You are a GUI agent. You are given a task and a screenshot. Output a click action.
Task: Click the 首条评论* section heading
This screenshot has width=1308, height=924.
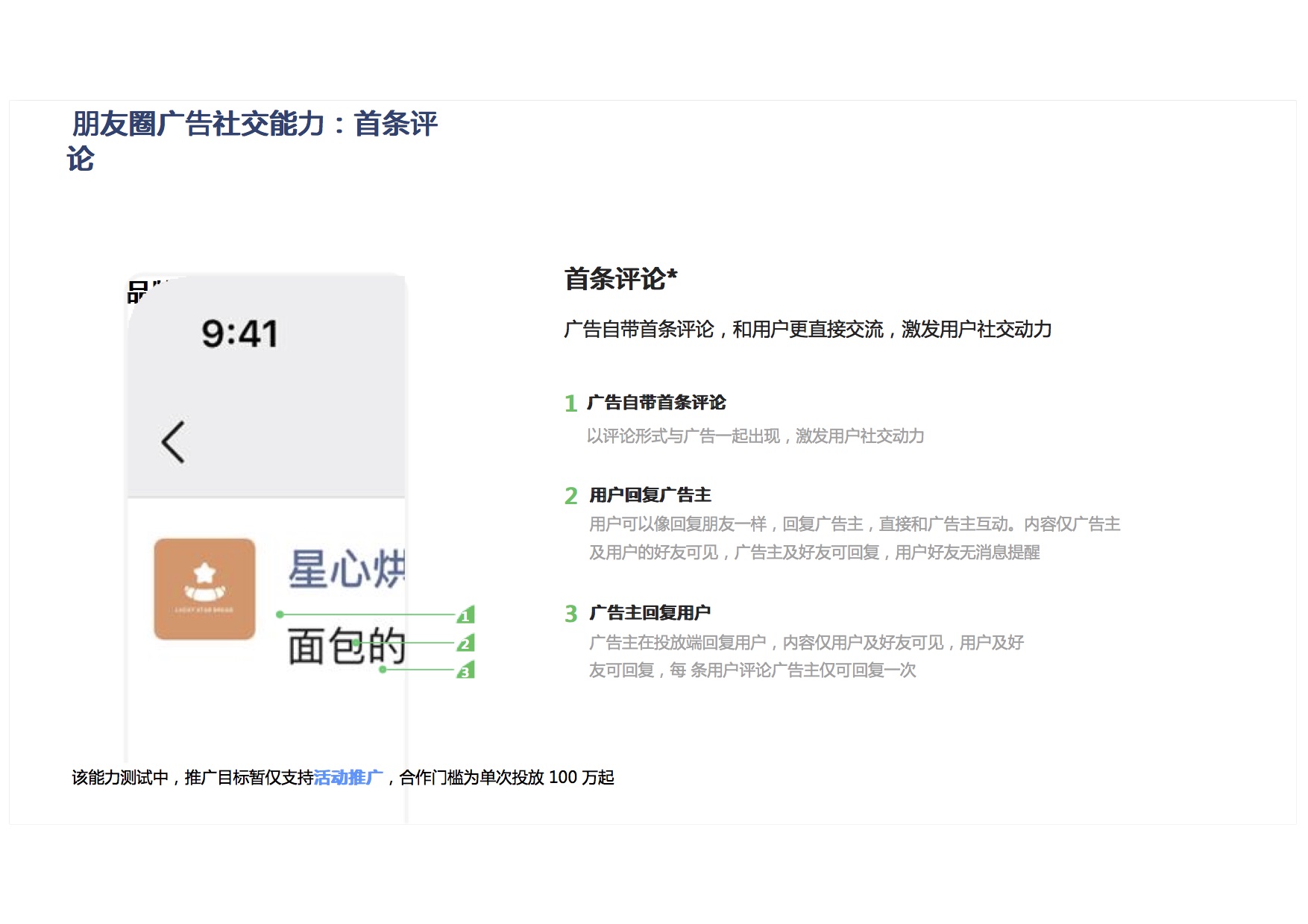pos(620,279)
